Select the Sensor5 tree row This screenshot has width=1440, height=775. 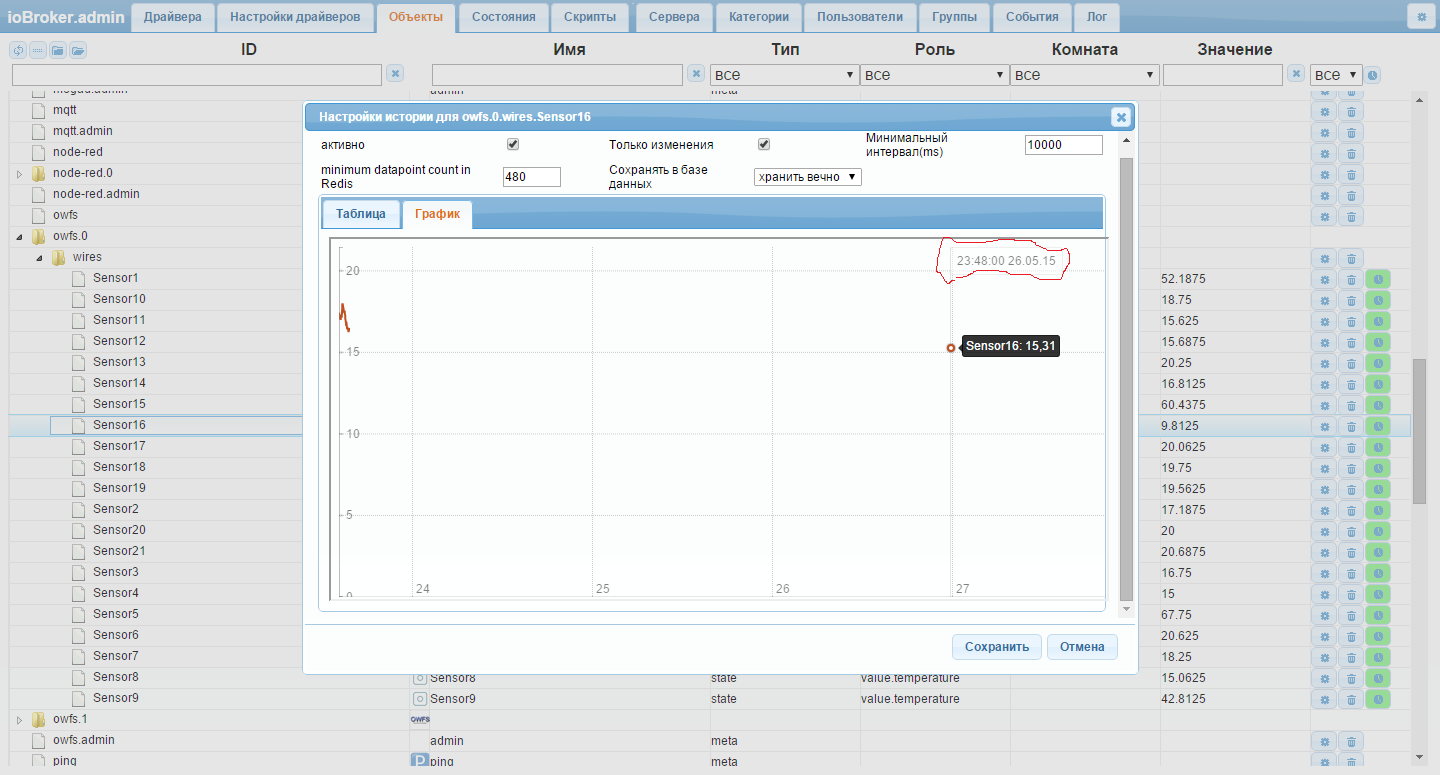pyautogui.click(x=115, y=614)
